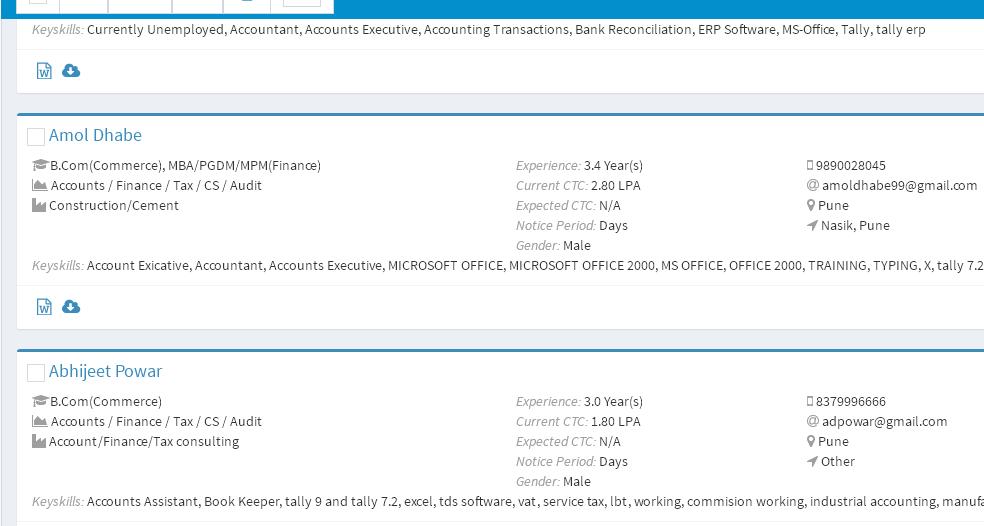Click phone number 8379996666

[x=850, y=401]
